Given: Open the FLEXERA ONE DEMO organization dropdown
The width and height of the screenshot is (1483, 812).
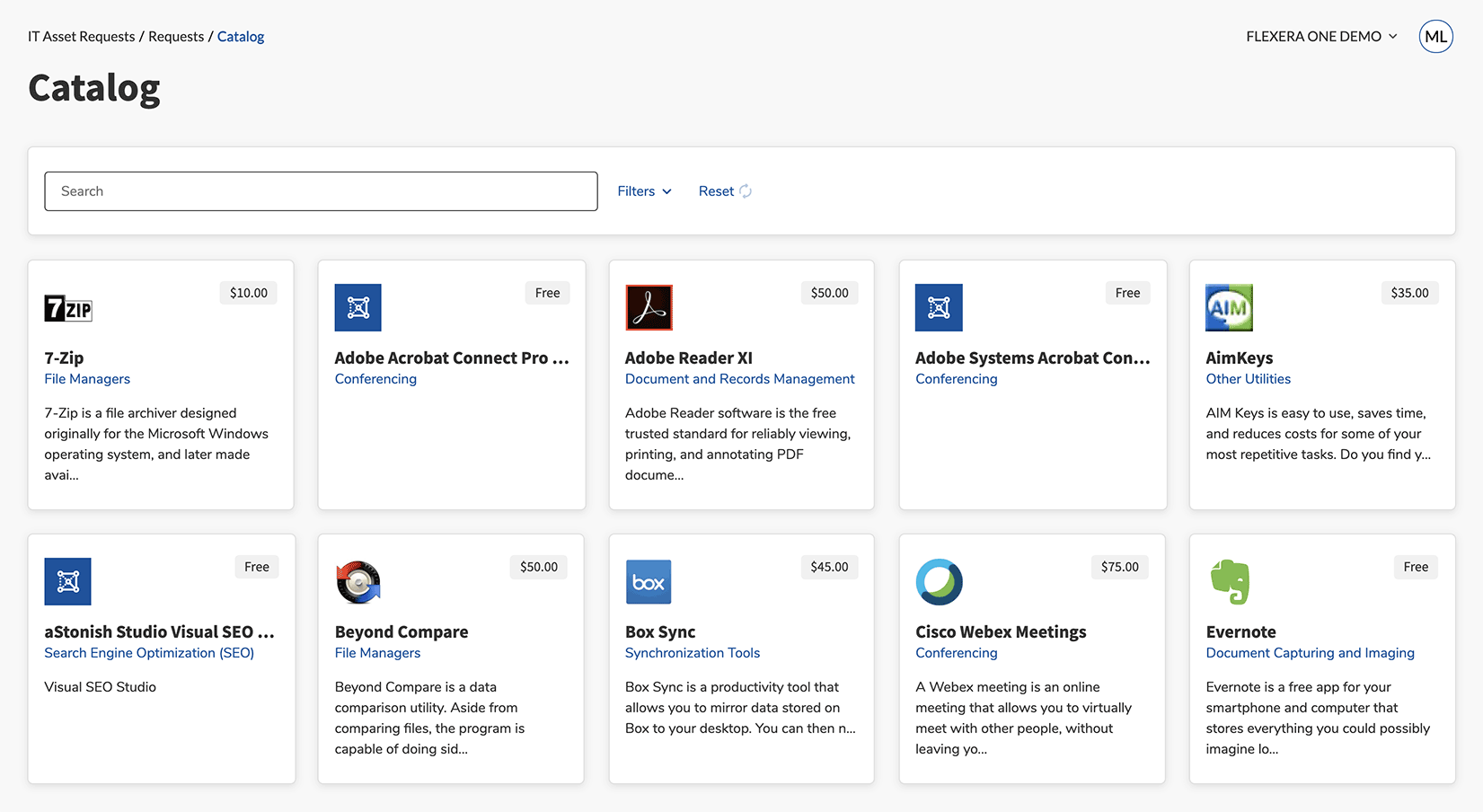Looking at the screenshot, I should tap(1321, 37).
